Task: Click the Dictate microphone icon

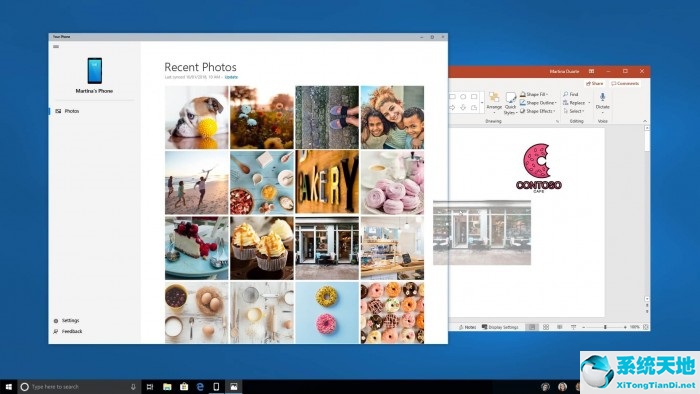Action: [602, 97]
